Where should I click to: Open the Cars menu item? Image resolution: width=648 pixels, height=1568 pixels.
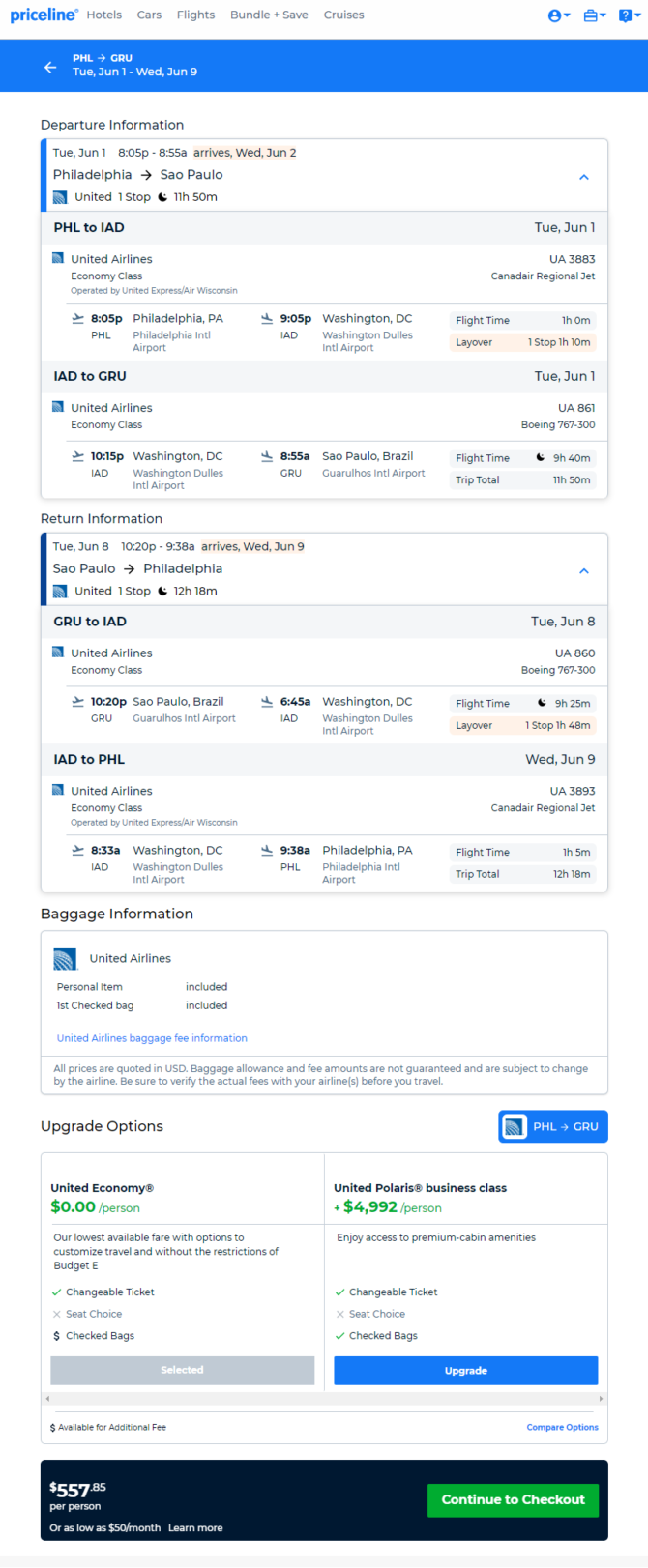(x=149, y=15)
